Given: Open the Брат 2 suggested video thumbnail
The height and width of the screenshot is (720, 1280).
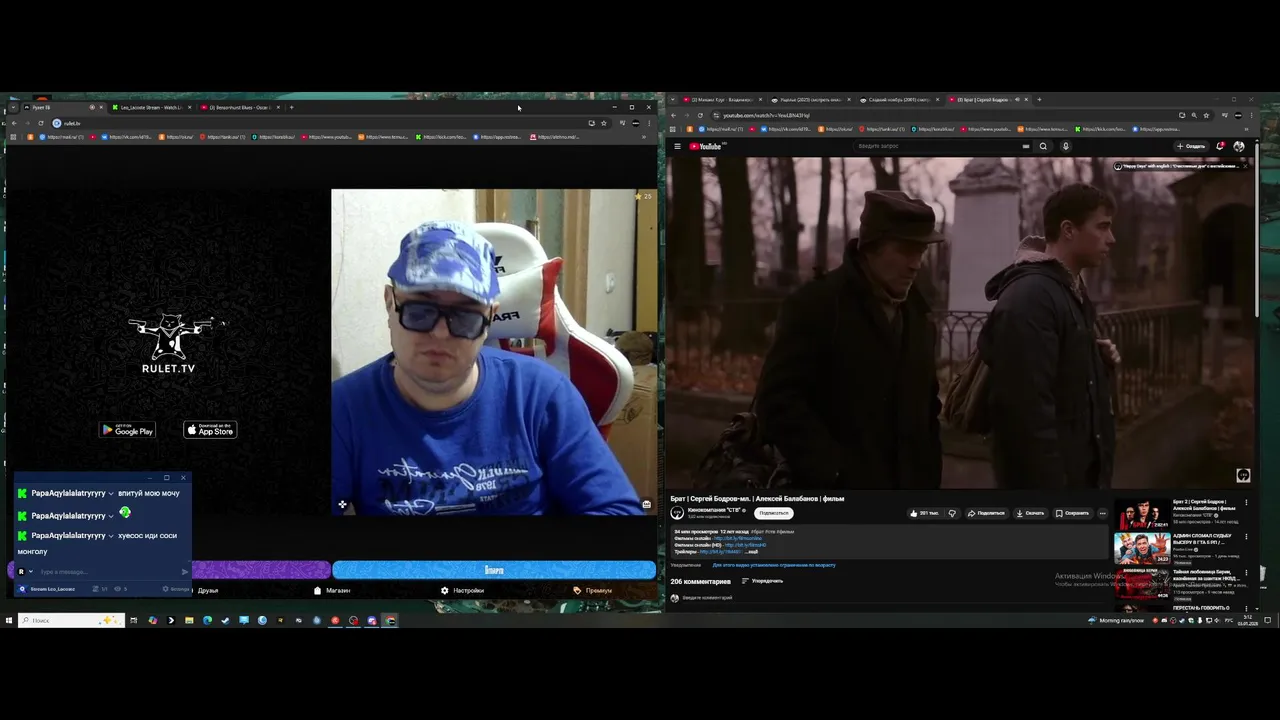Looking at the screenshot, I should coord(1142,513).
